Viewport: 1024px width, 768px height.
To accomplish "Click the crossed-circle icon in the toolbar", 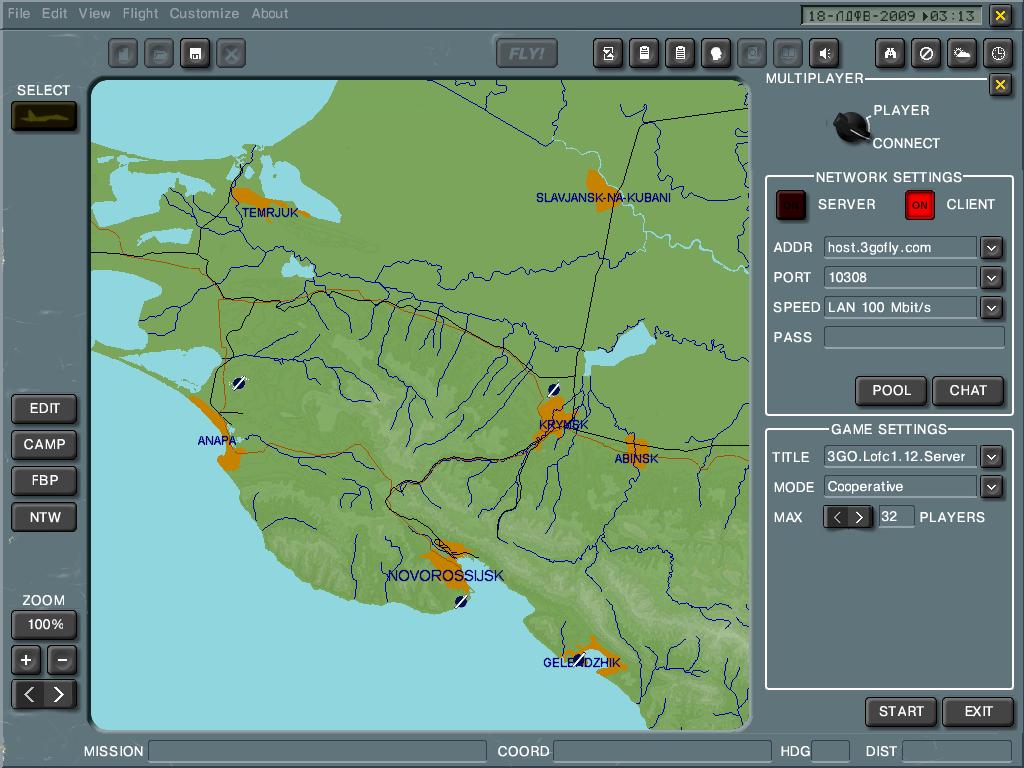I will tap(926, 53).
